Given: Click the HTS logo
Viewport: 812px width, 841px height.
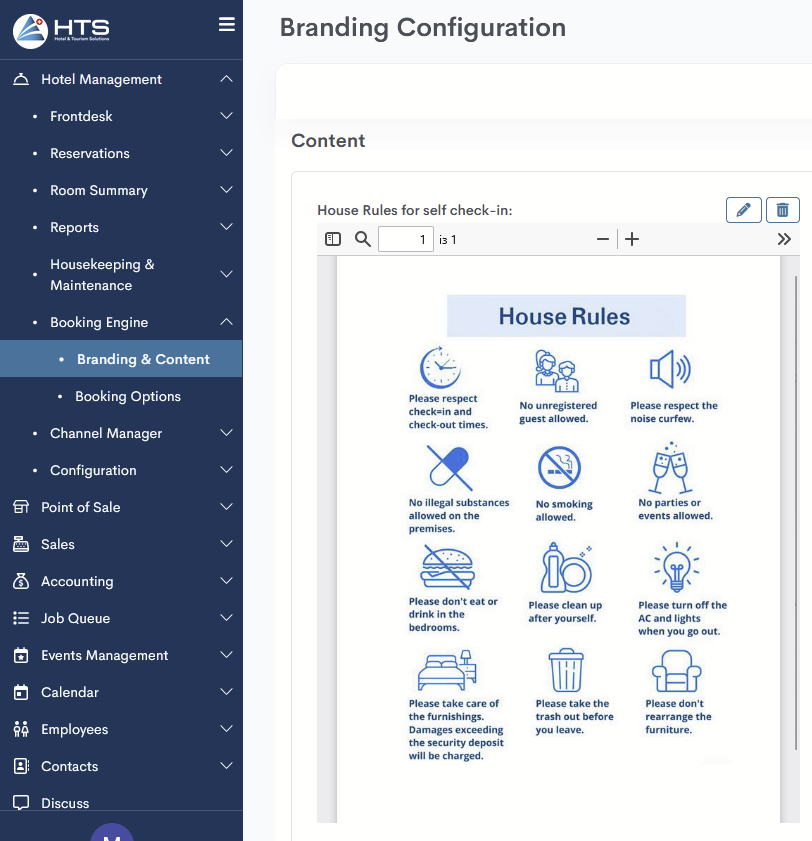Looking at the screenshot, I should (x=62, y=31).
